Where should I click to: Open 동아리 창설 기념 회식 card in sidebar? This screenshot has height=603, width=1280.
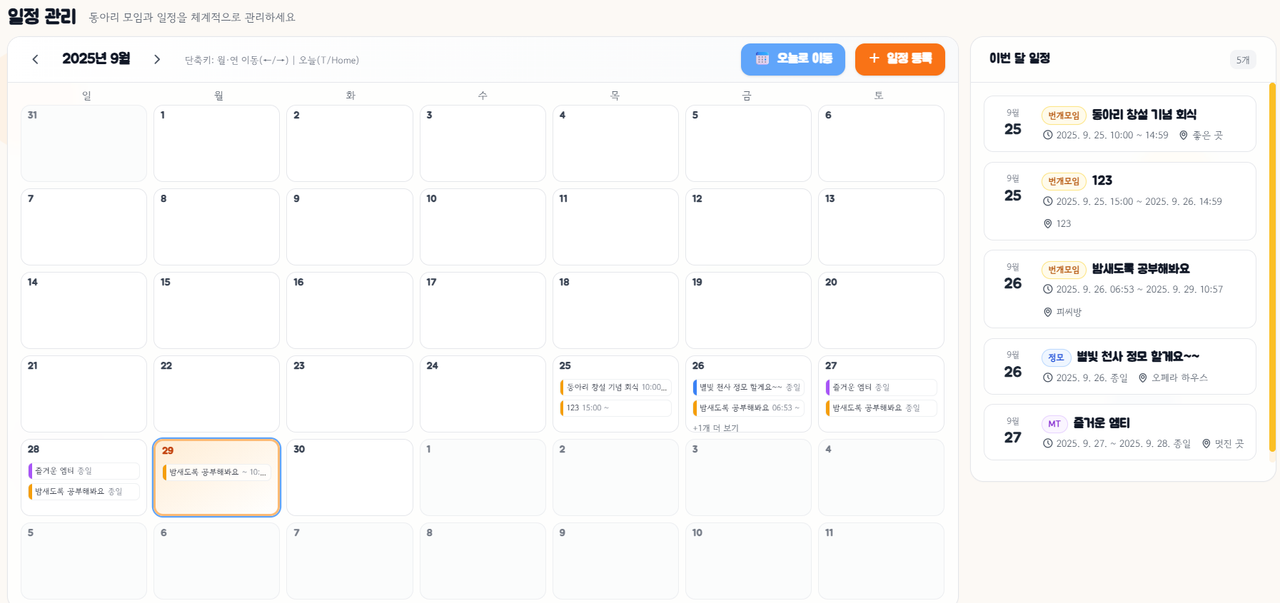[x=1120, y=124]
